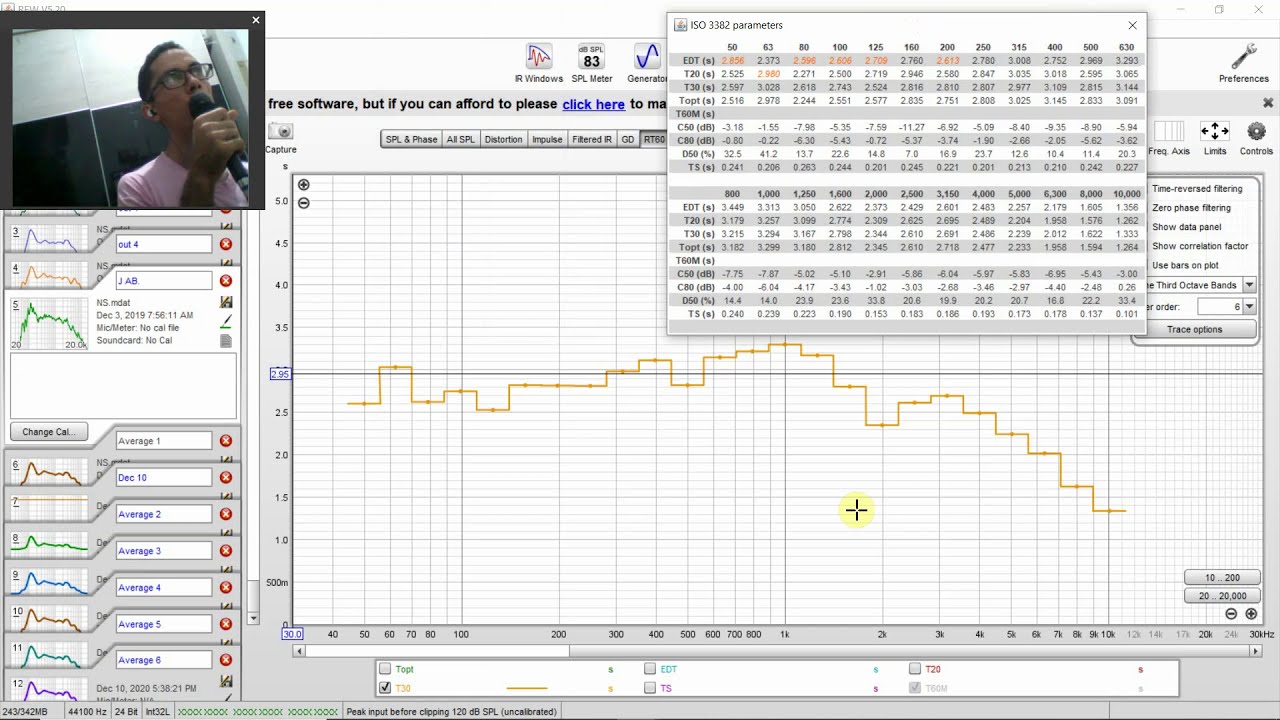
Task: Click the 'Average 1' name field
Action: click(x=163, y=441)
